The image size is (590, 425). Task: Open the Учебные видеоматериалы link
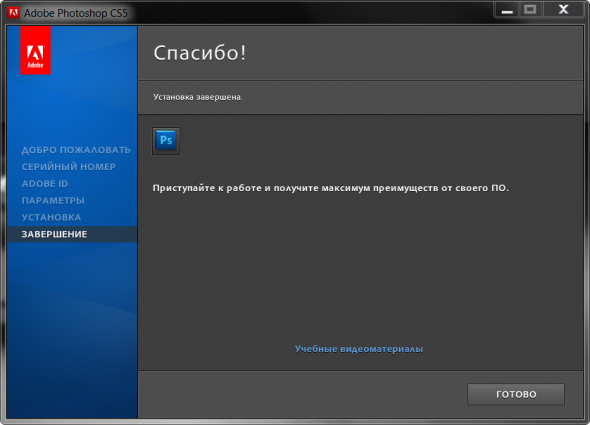(359, 349)
